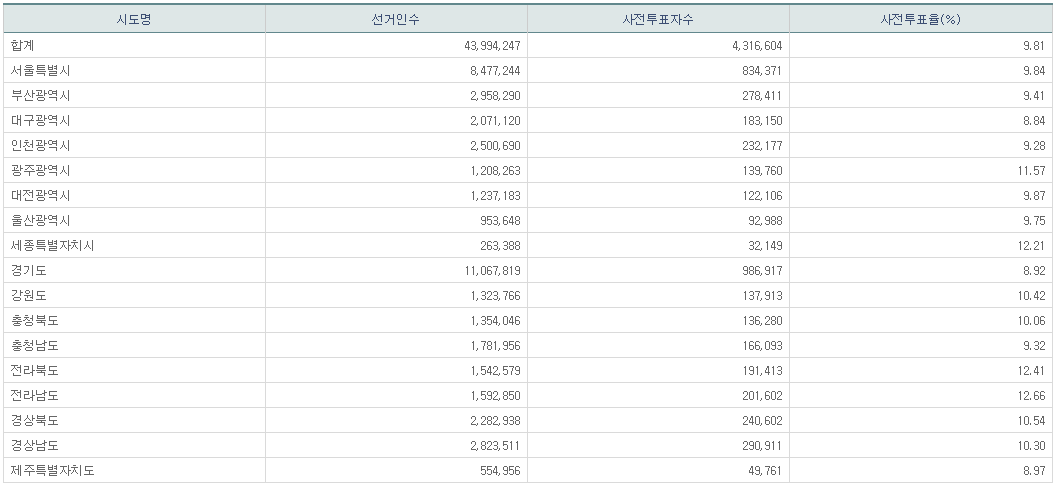Select the 서울특별시 row name
This screenshot has width=1056, height=486.
pos(40,70)
